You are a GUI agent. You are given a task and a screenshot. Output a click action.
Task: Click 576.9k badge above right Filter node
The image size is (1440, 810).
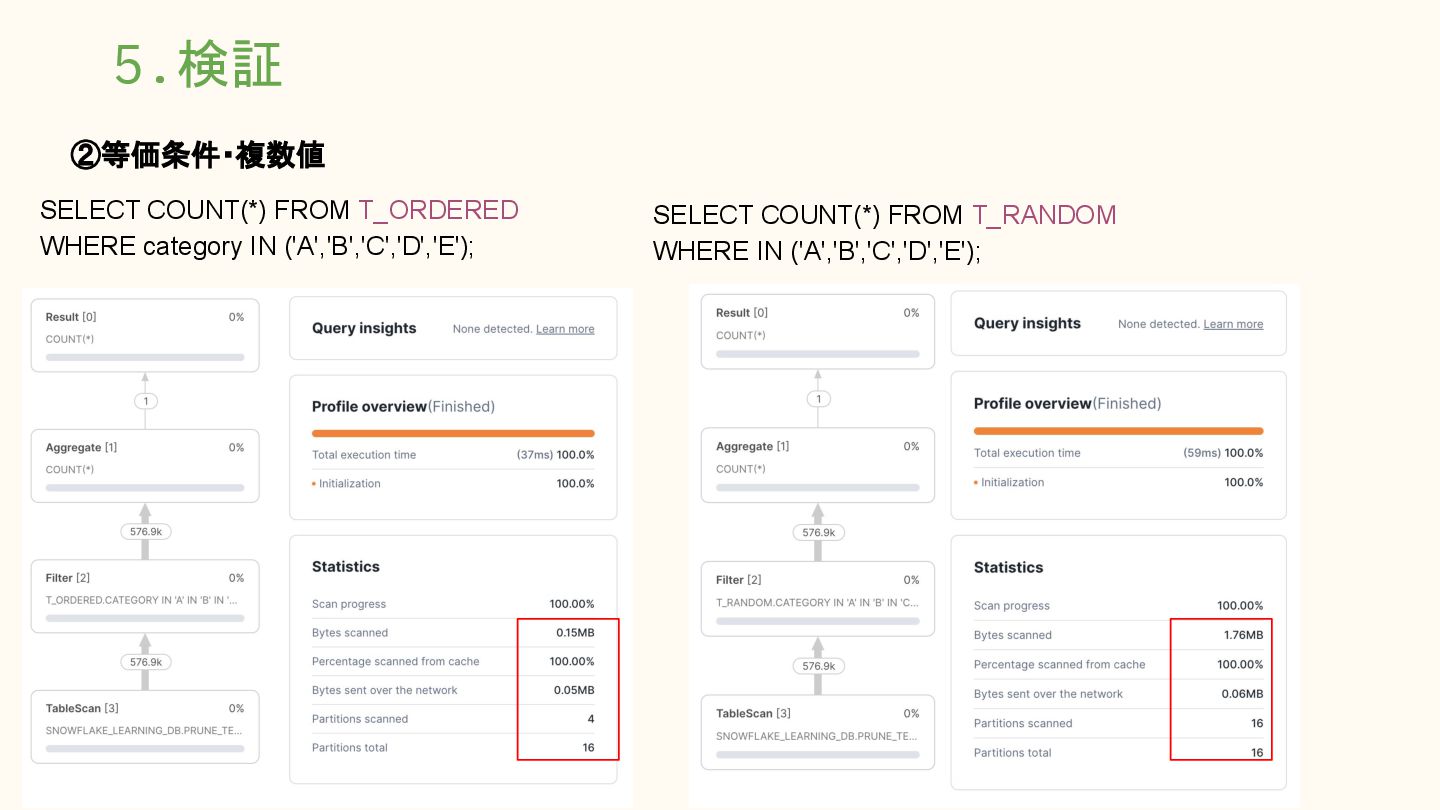pyautogui.click(x=819, y=533)
